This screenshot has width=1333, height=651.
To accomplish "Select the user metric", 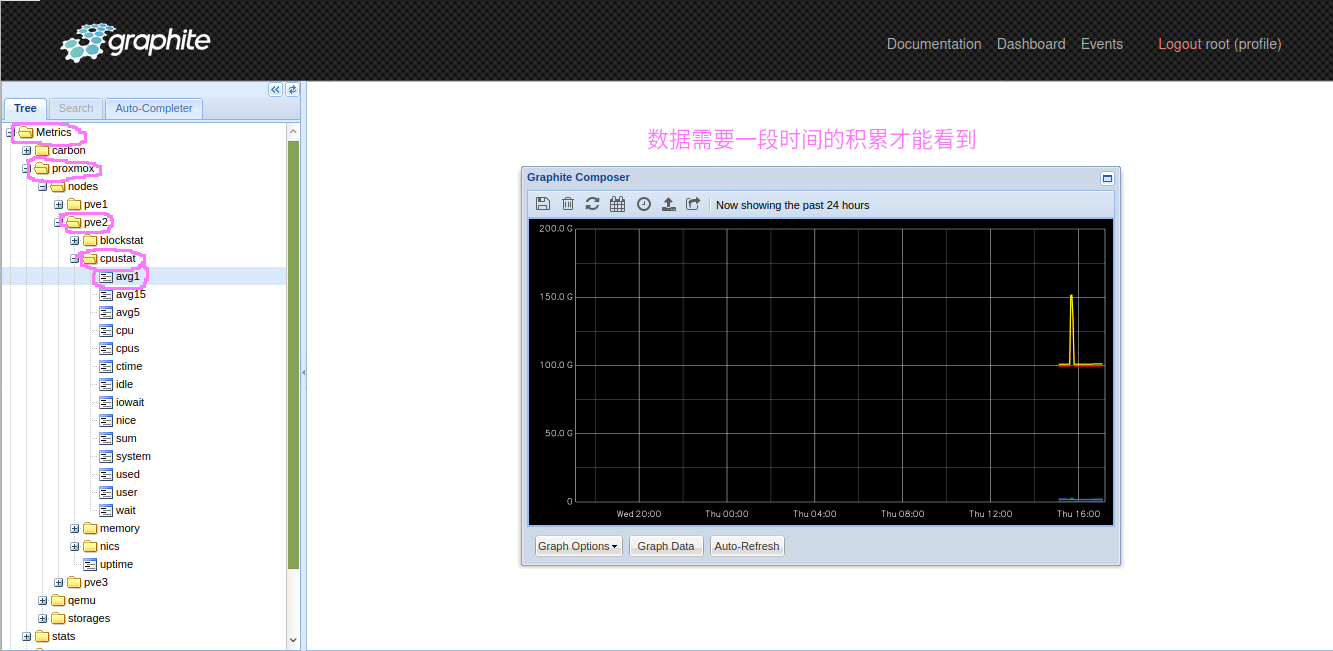I will pos(127,492).
